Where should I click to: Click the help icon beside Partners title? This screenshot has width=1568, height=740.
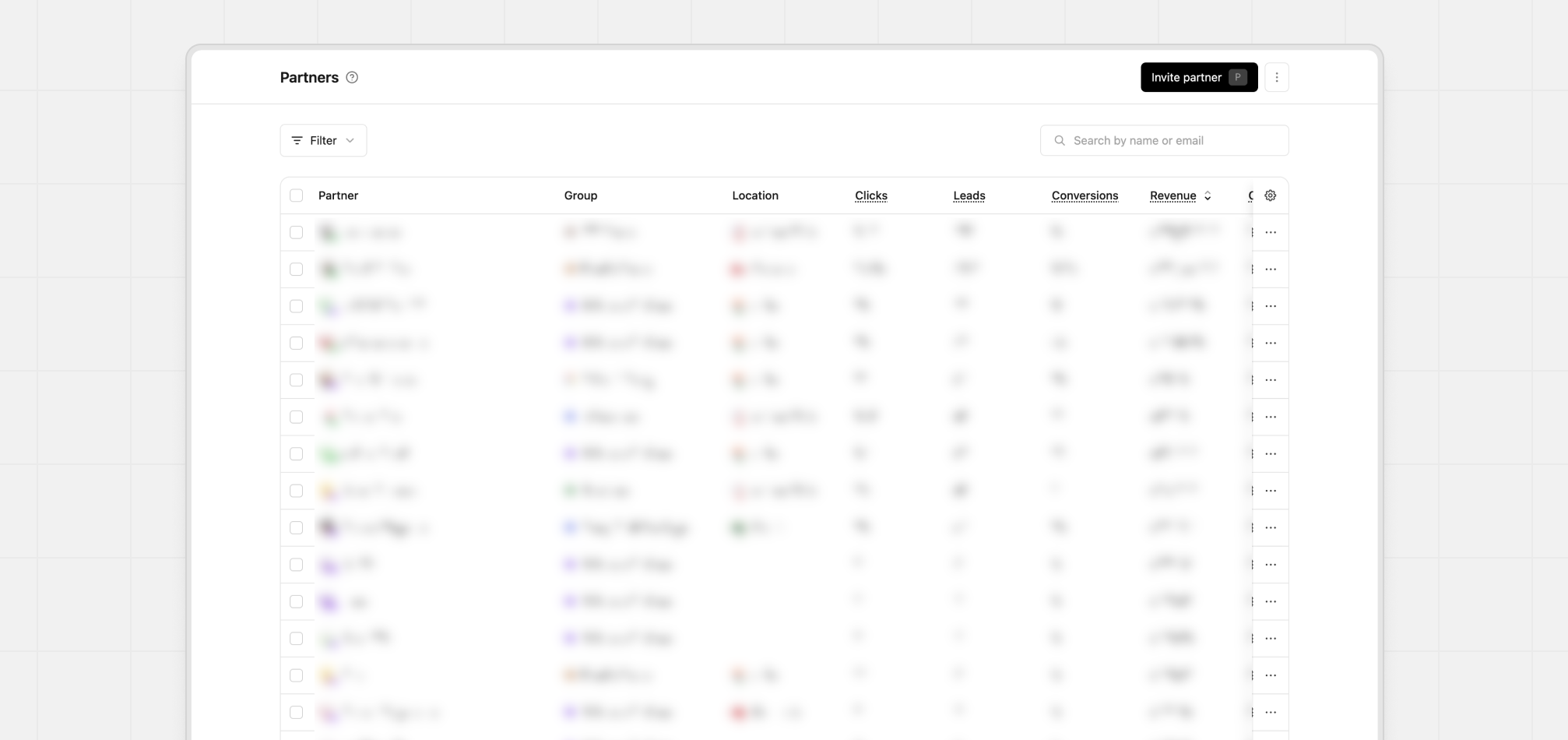pyautogui.click(x=352, y=77)
